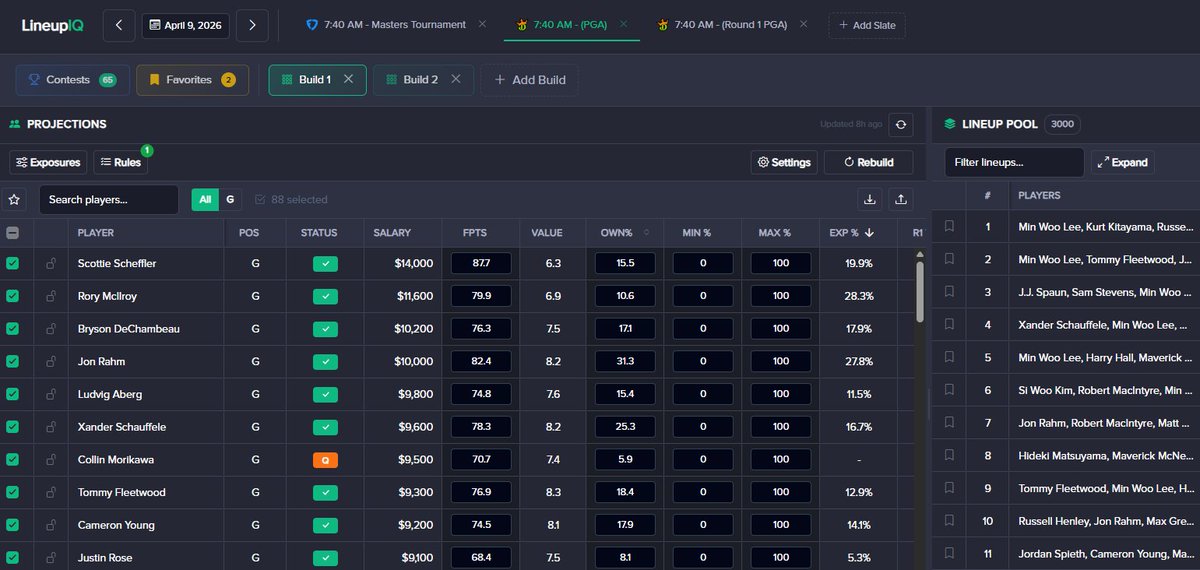The width and height of the screenshot is (1200, 570).
Task: Click Scottie Scheffler's green status badge
Action: tap(325, 264)
